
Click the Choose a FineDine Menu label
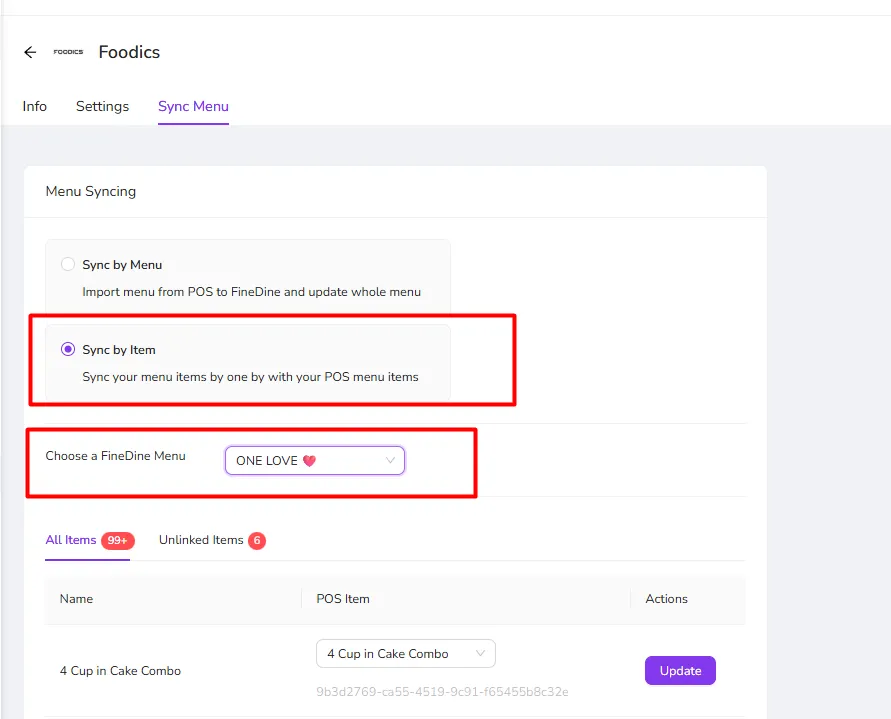(115, 456)
